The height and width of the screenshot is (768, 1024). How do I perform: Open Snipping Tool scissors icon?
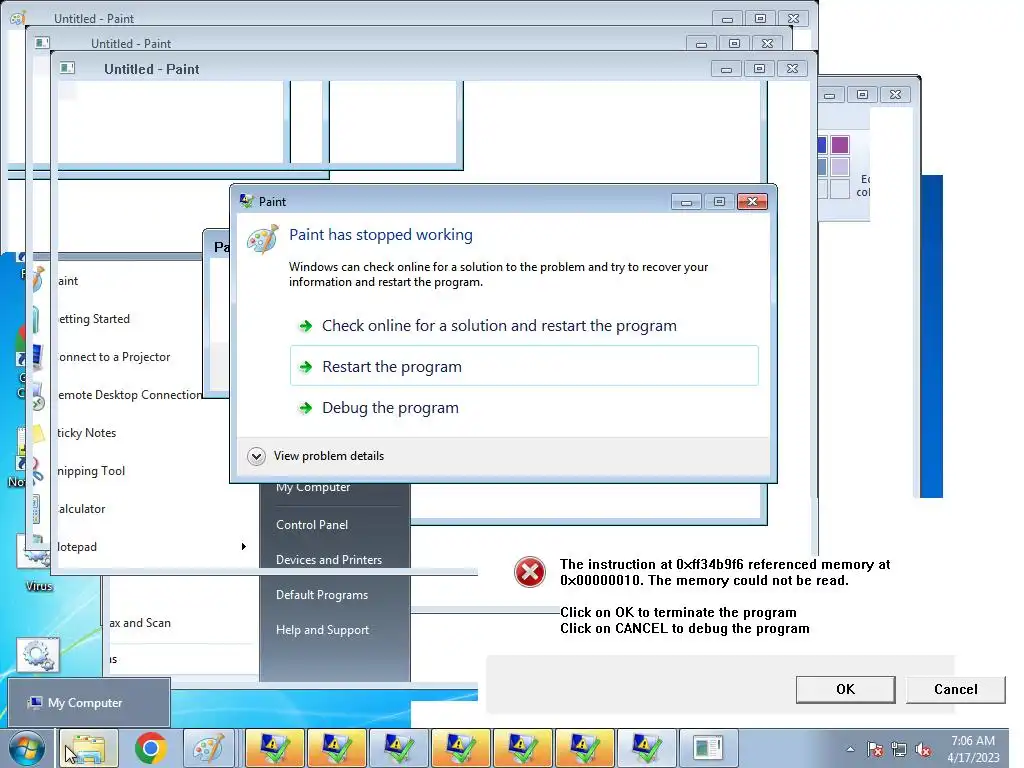[x=37, y=470]
